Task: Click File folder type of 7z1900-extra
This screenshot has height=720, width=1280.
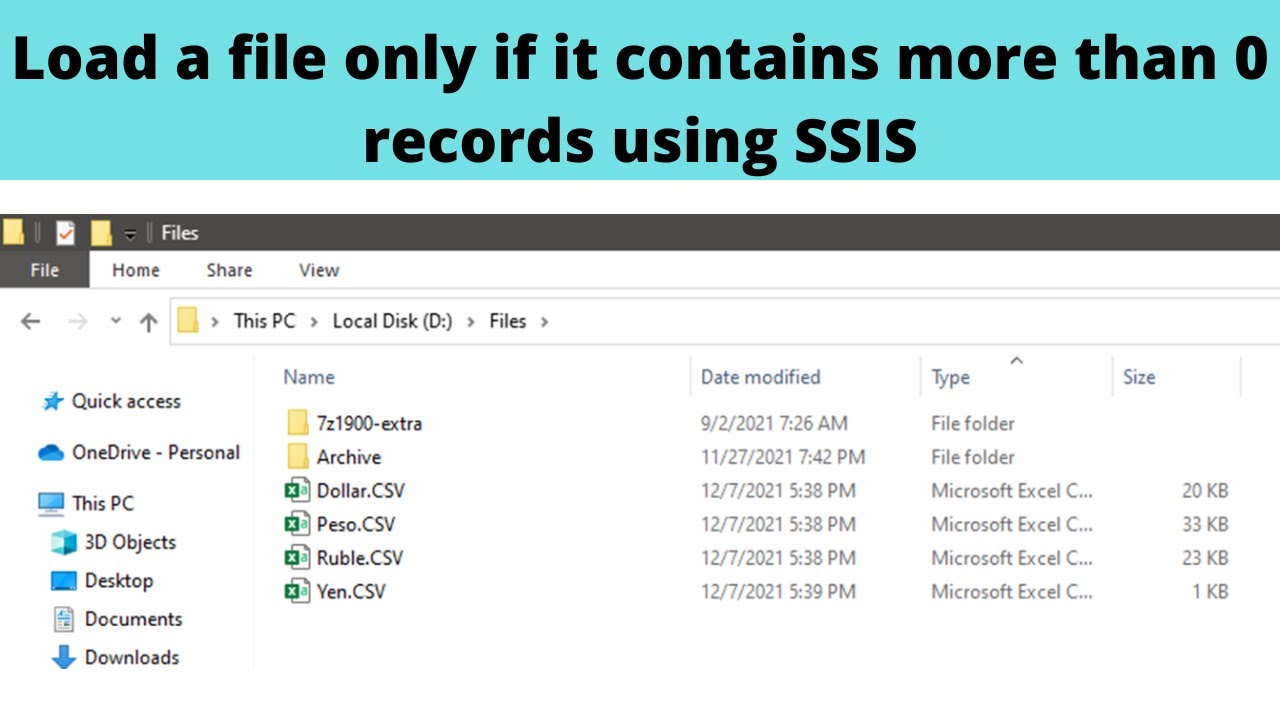Action: click(x=973, y=423)
